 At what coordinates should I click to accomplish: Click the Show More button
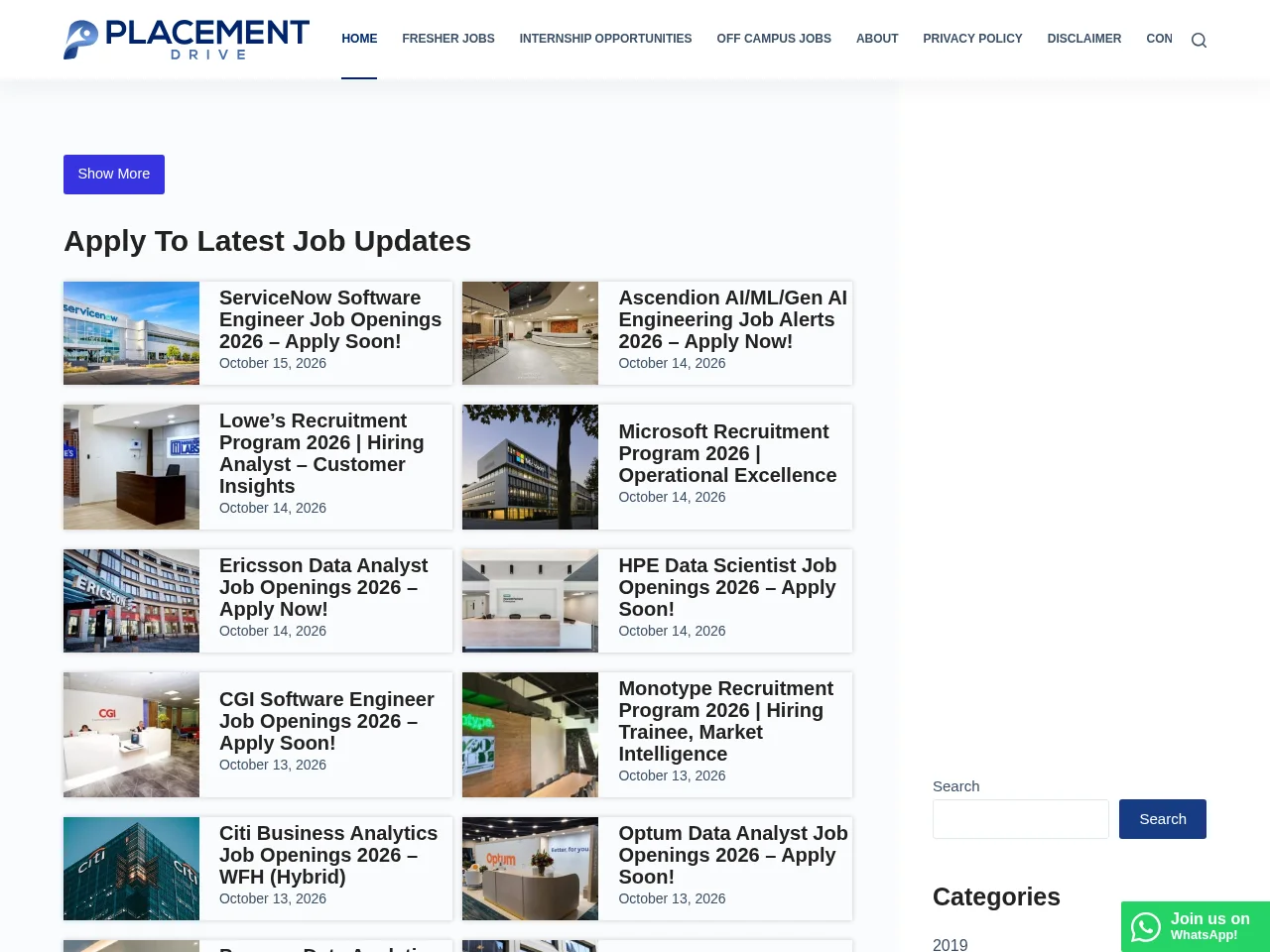[114, 175]
